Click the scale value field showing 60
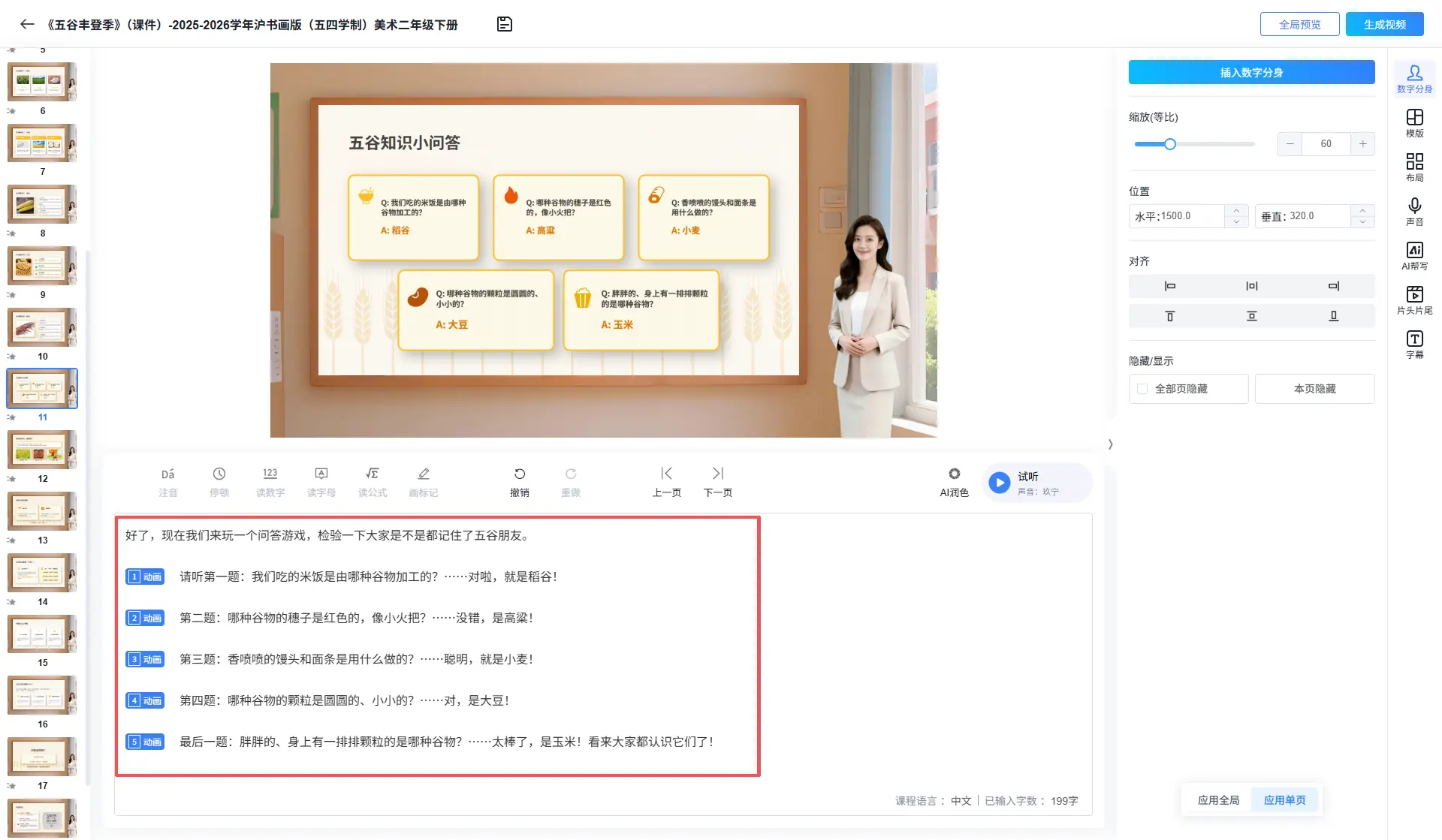This screenshot has width=1442, height=840. point(1326,144)
